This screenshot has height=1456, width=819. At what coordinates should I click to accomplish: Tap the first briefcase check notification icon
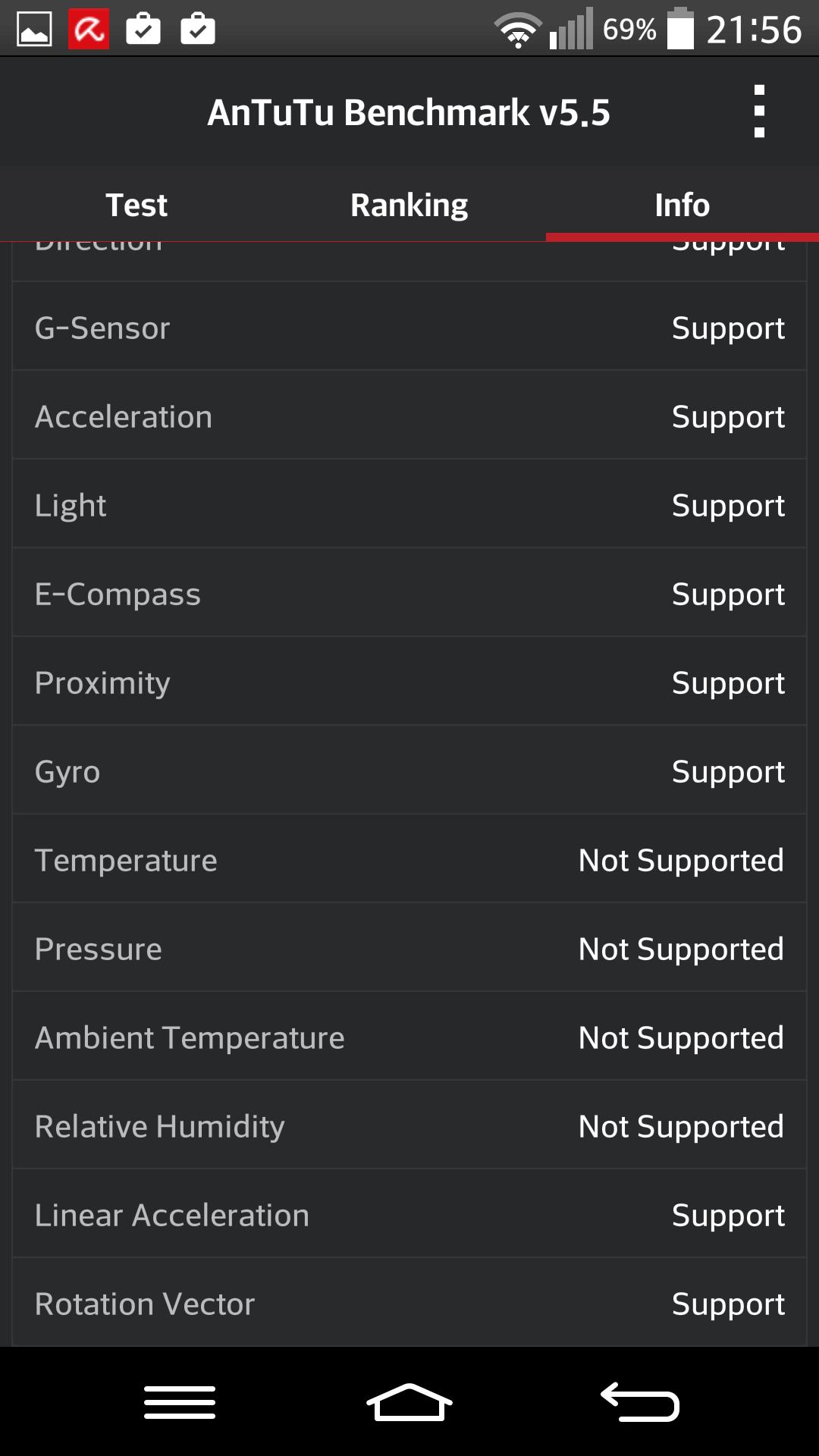(x=143, y=30)
